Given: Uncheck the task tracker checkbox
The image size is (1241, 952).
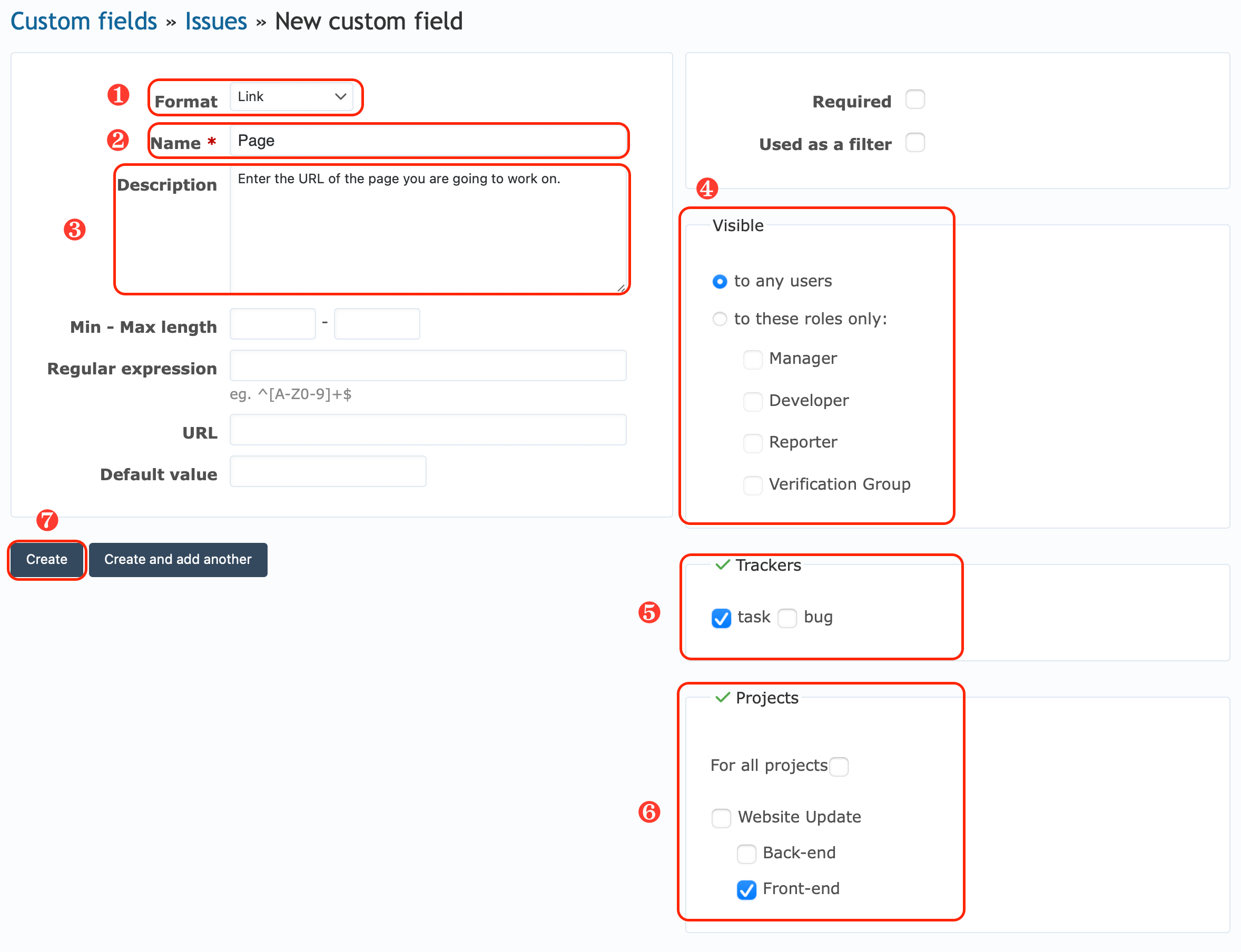Looking at the screenshot, I should tap(721, 618).
